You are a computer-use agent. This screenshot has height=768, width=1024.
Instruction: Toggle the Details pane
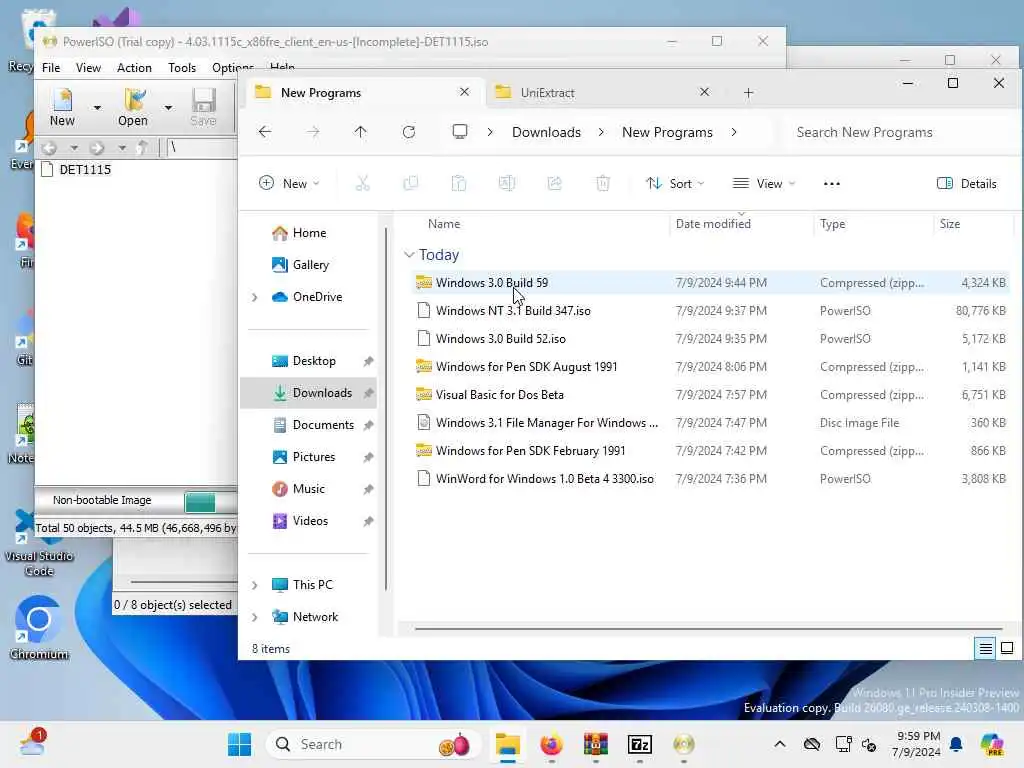967,184
